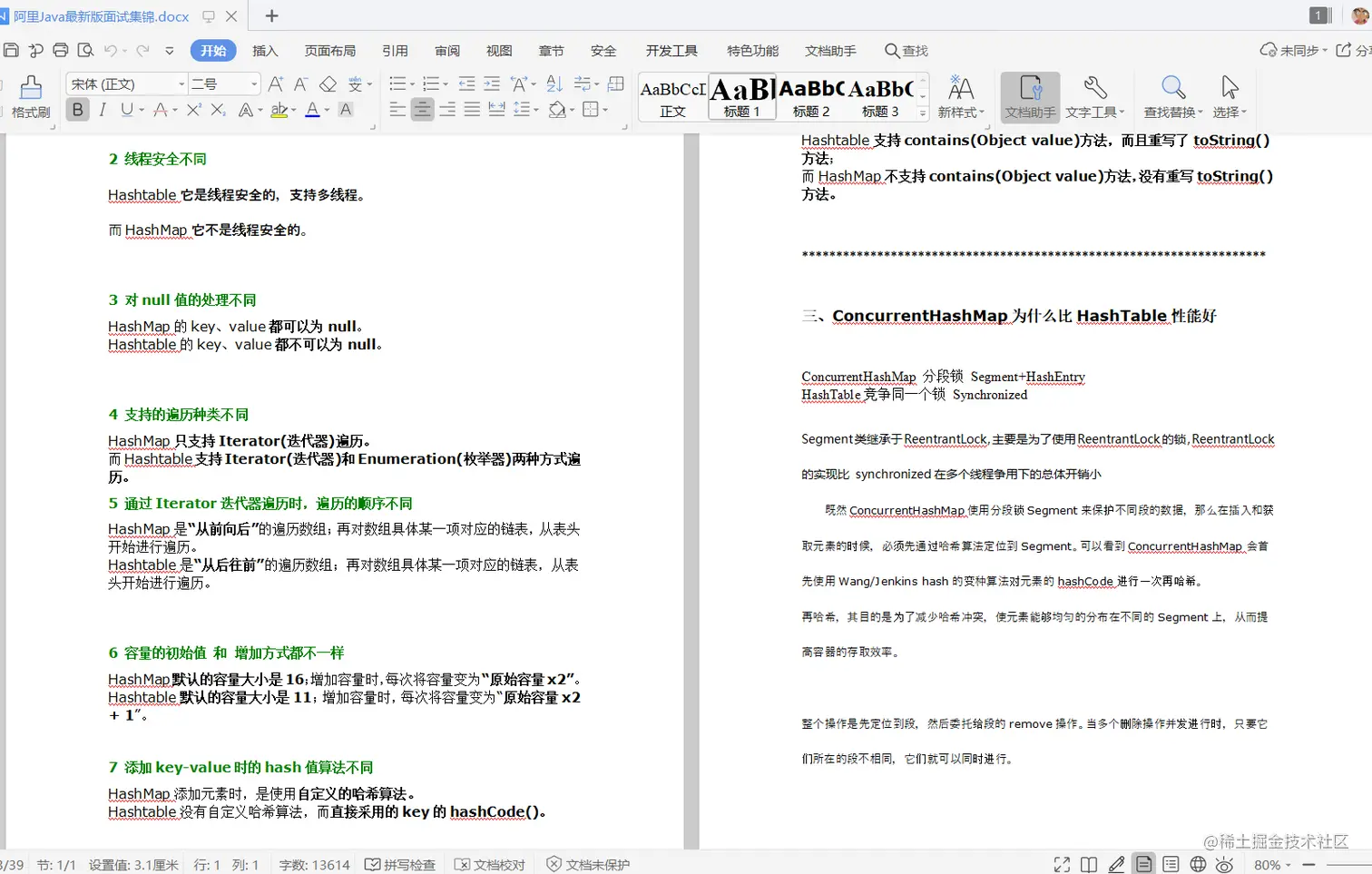
Task: Switch to the 插入 ribbon tab
Action: 264,51
